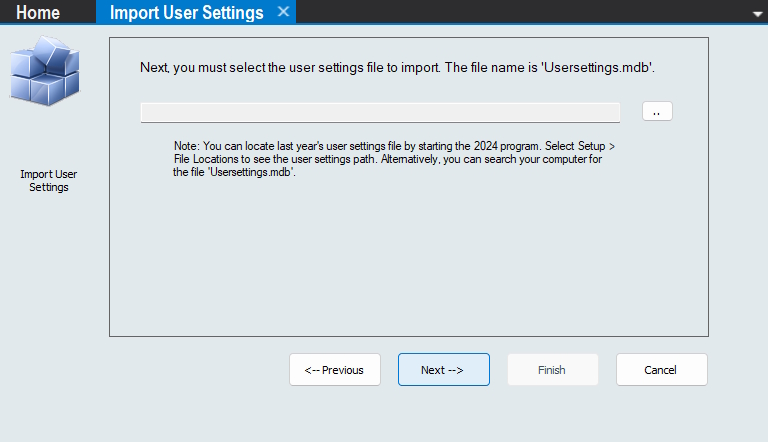Proceed with the Next button

pos(443,370)
